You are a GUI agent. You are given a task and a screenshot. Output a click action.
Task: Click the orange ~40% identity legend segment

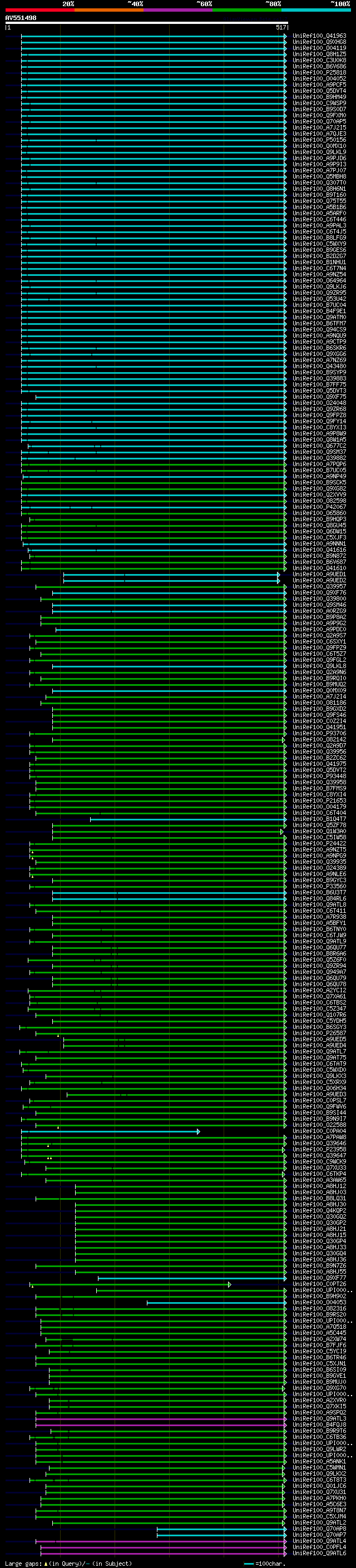click(109, 10)
